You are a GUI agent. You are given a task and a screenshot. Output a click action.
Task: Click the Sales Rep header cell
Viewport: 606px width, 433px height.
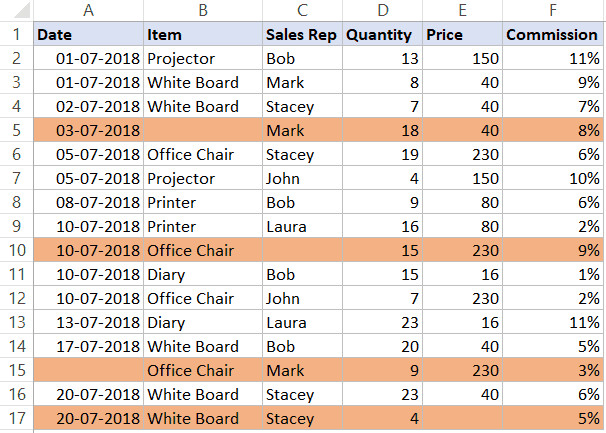coord(302,34)
